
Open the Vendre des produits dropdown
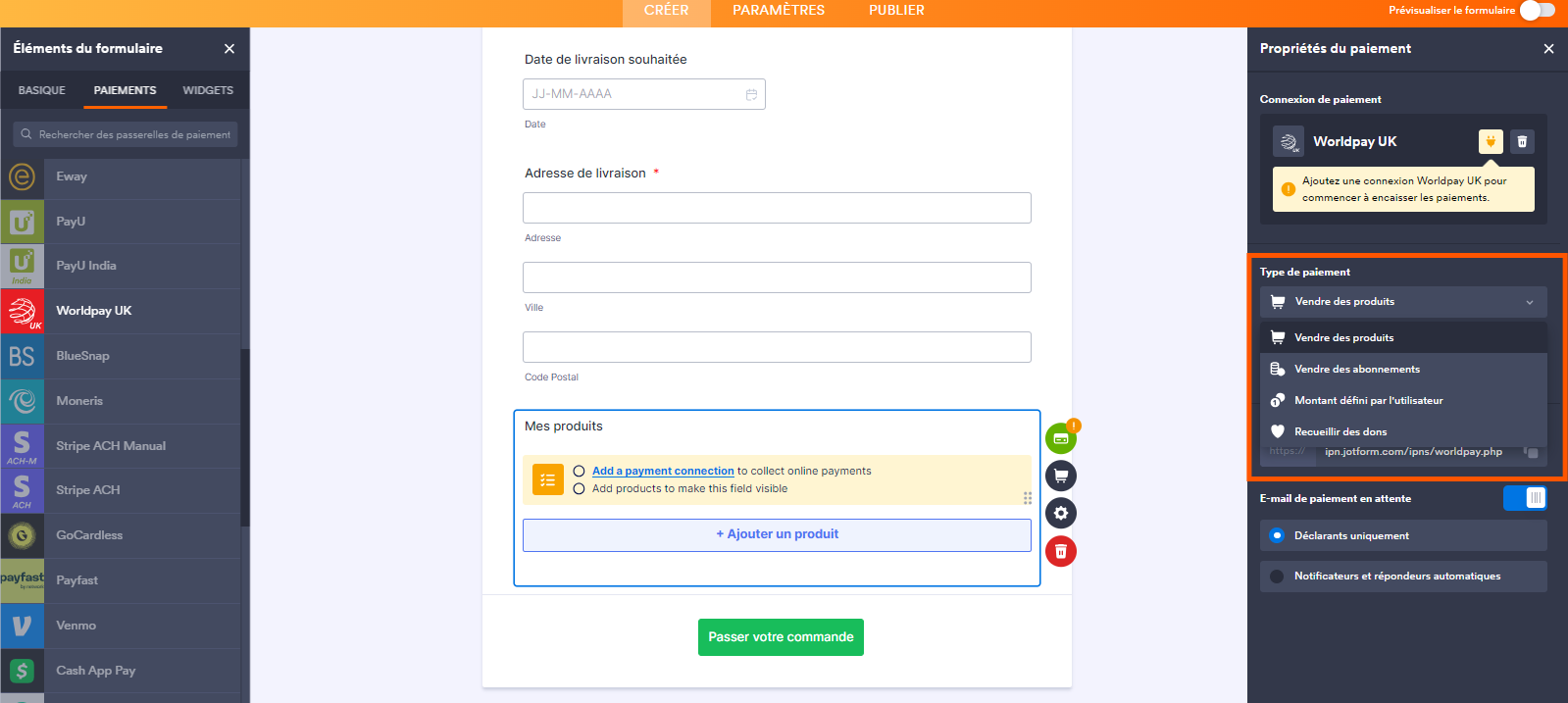click(x=1402, y=301)
